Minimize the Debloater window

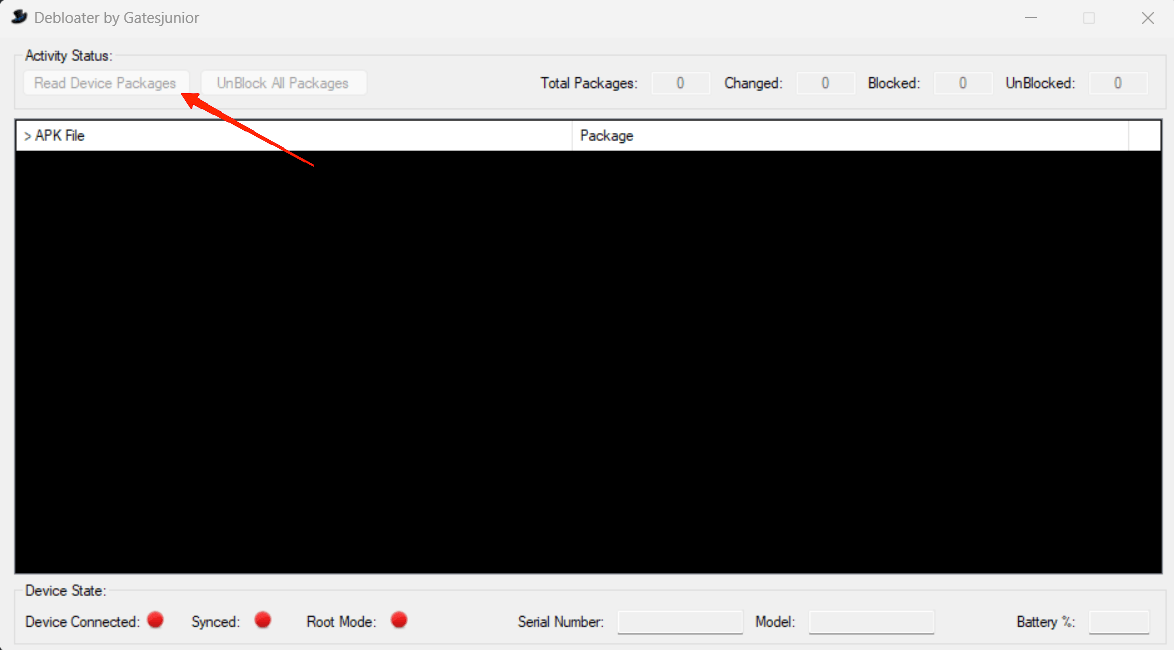[1030, 18]
